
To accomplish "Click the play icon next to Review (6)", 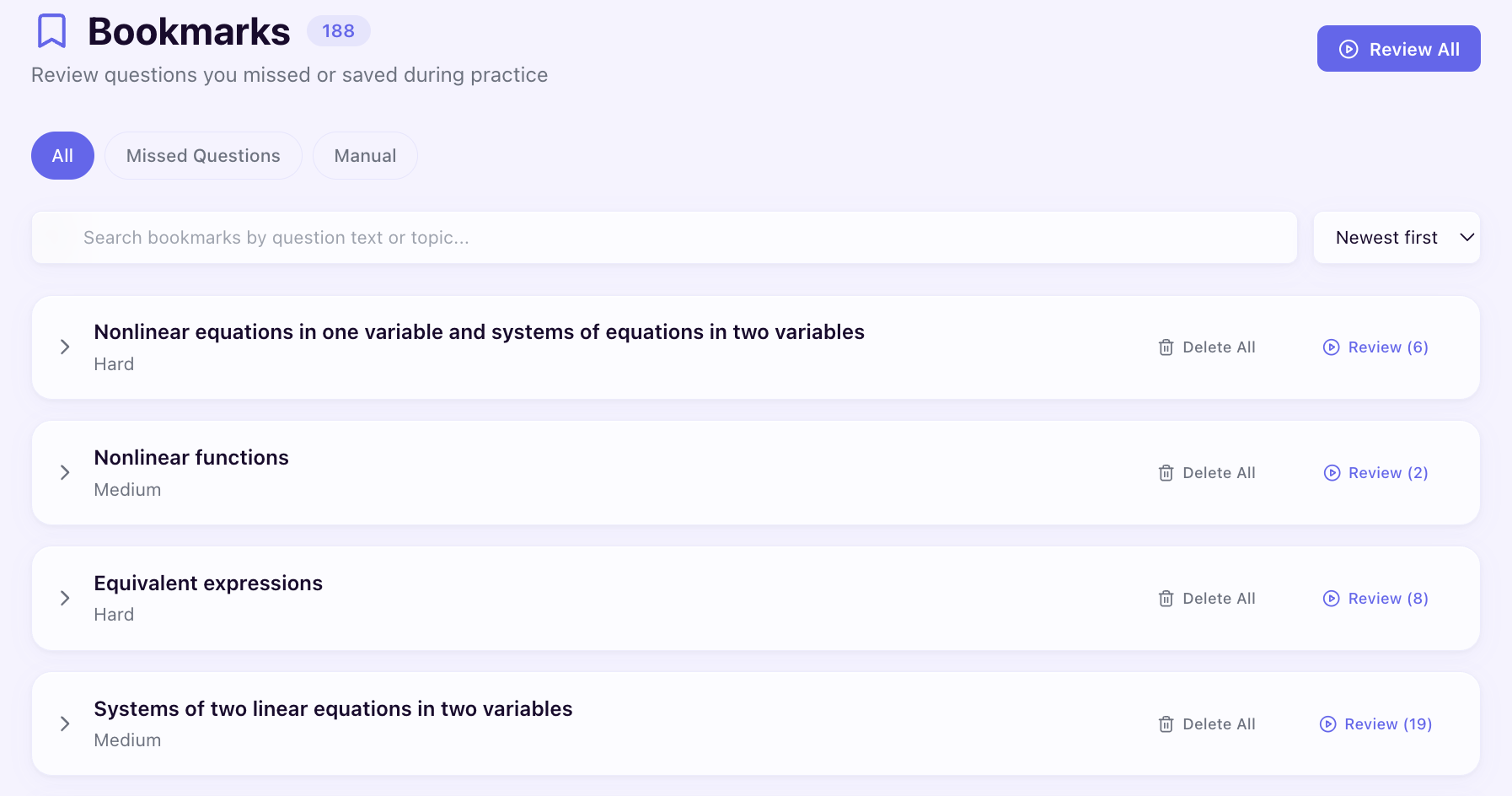I will coord(1332,347).
